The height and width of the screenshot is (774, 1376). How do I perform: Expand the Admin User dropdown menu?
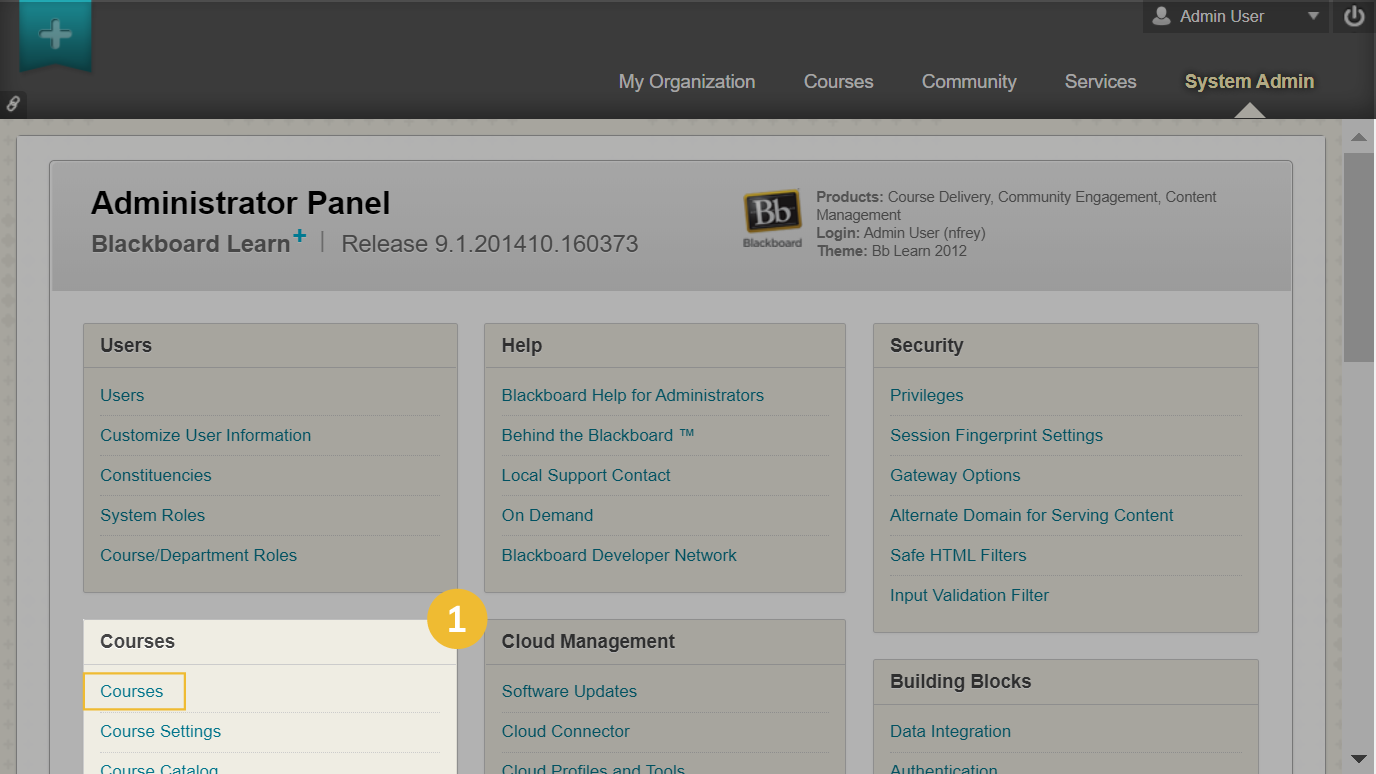click(x=1314, y=17)
